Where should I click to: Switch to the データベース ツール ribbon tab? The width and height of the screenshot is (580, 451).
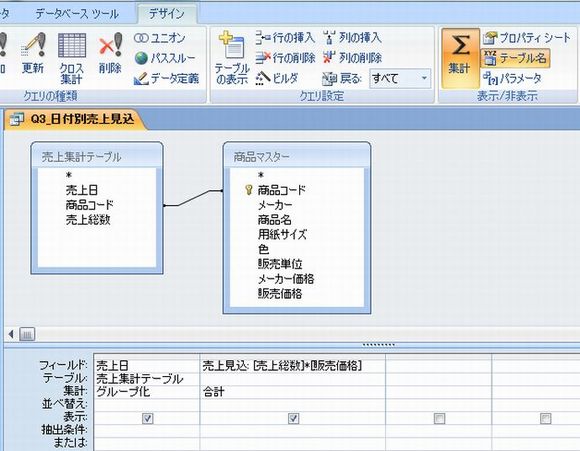coord(77,14)
